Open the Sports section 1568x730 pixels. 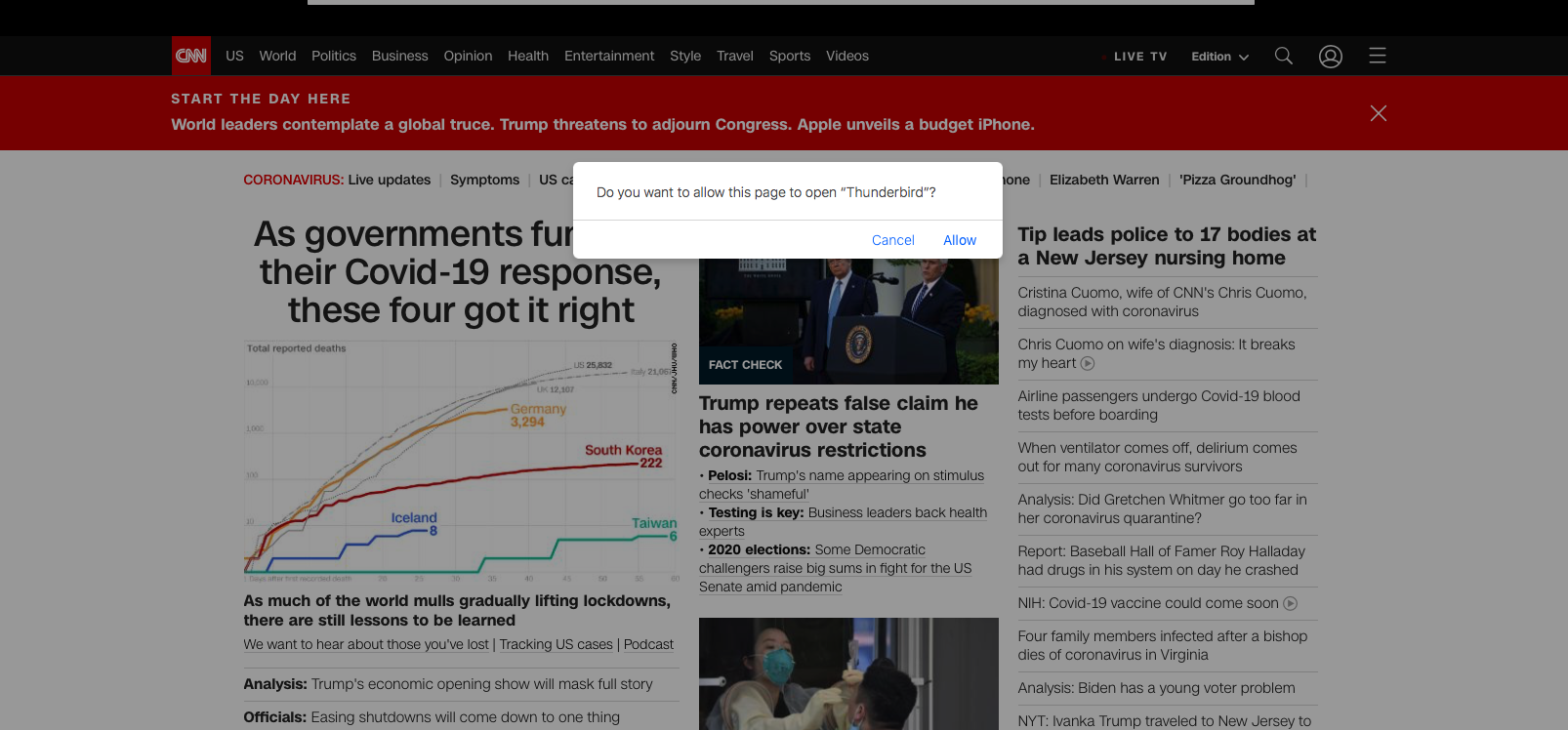(x=790, y=56)
